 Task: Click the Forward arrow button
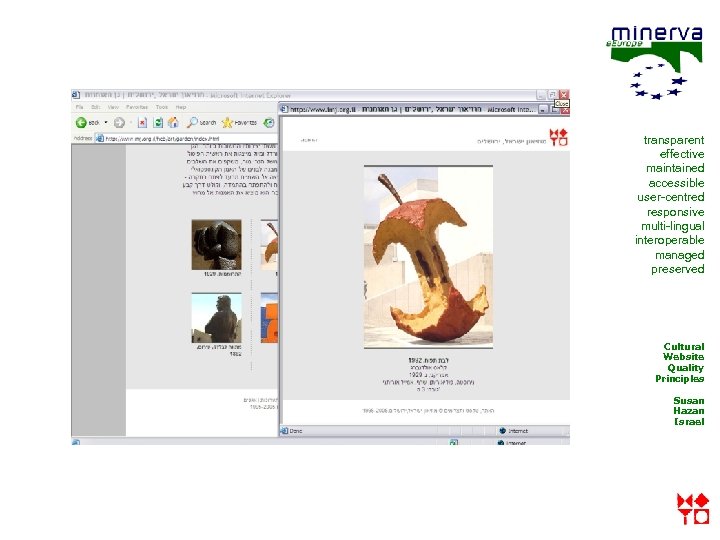[119, 123]
